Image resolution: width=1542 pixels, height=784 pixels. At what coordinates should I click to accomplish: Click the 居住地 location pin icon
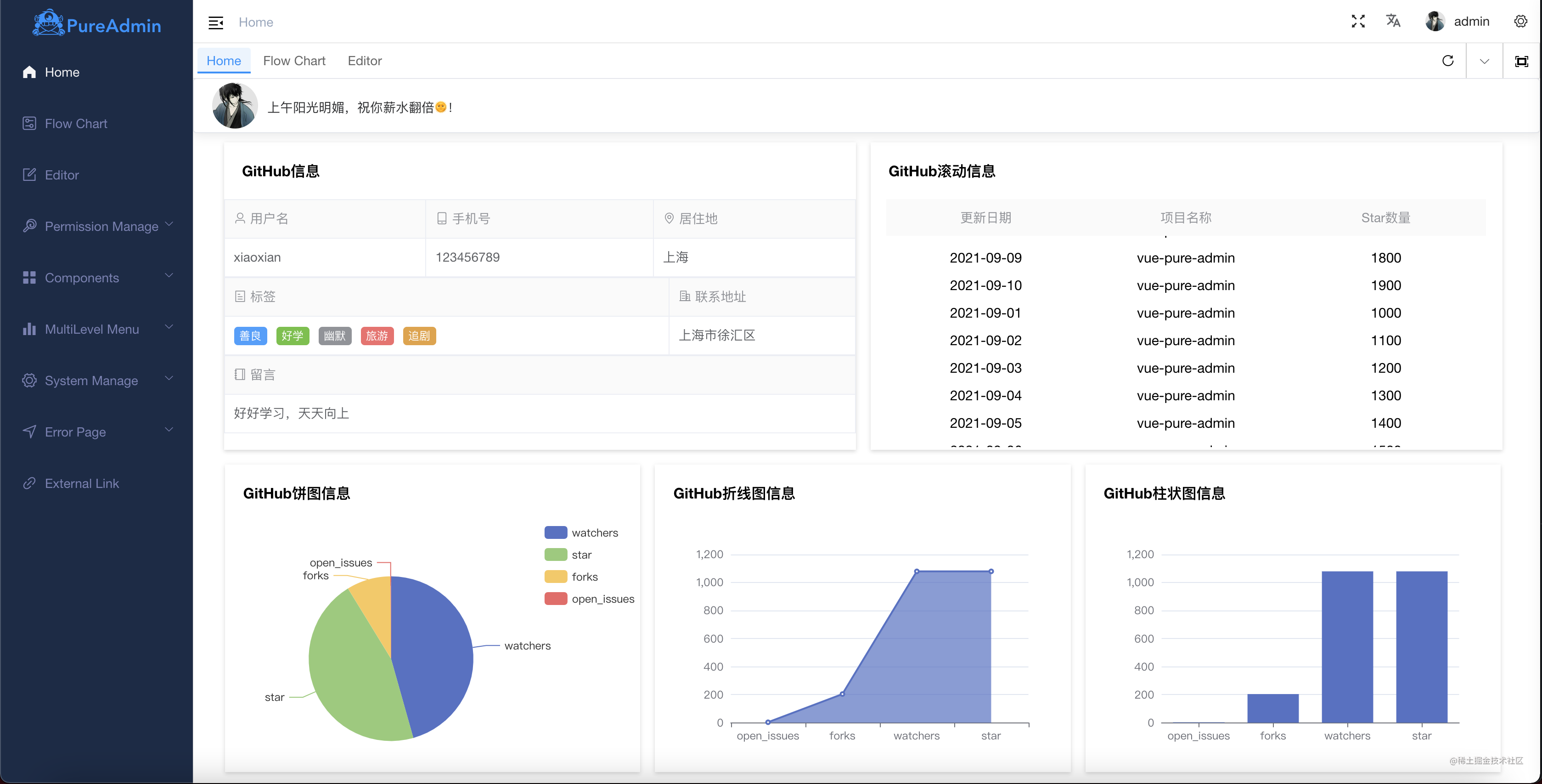click(x=669, y=218)
